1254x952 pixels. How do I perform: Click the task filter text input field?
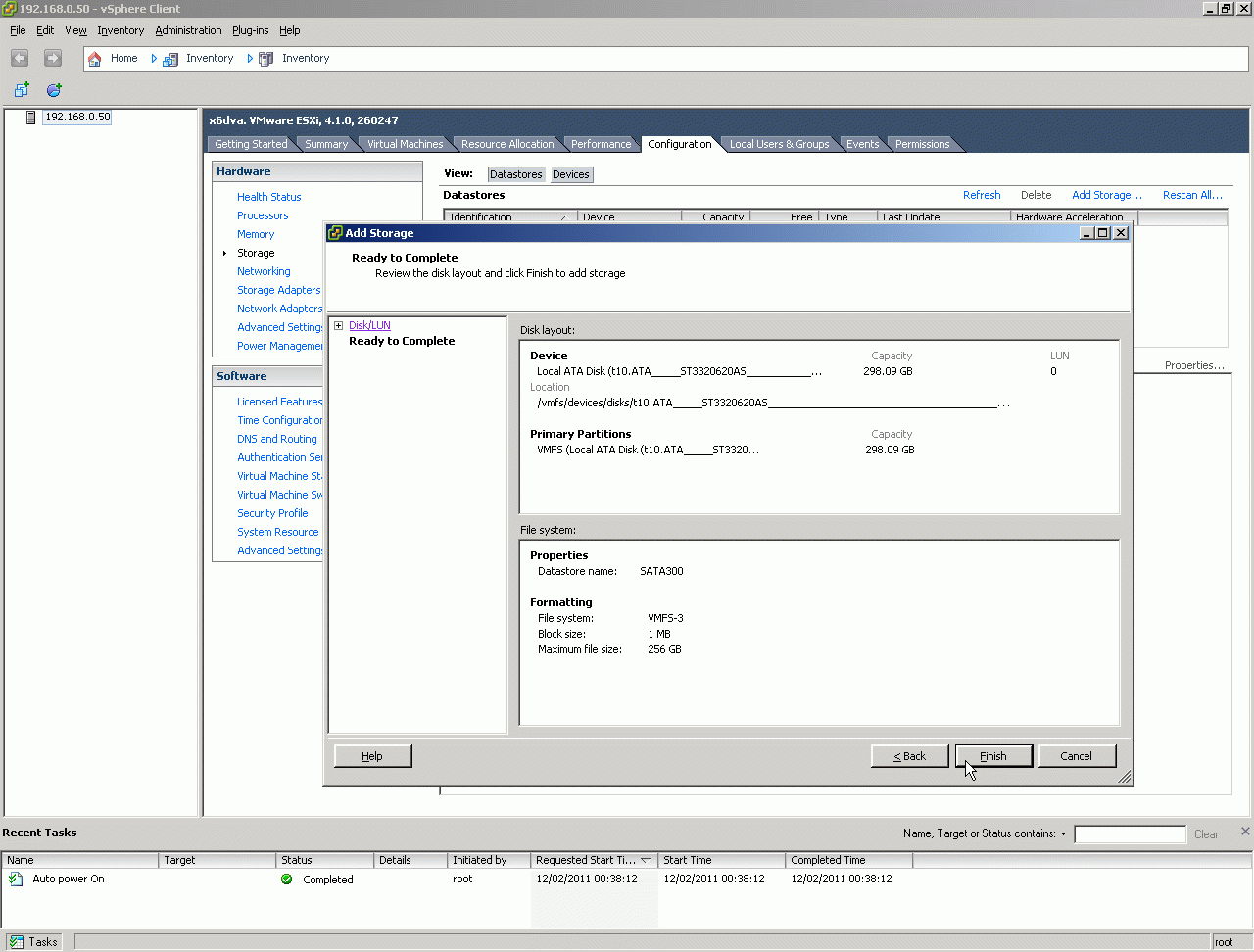pos(1130,834)
